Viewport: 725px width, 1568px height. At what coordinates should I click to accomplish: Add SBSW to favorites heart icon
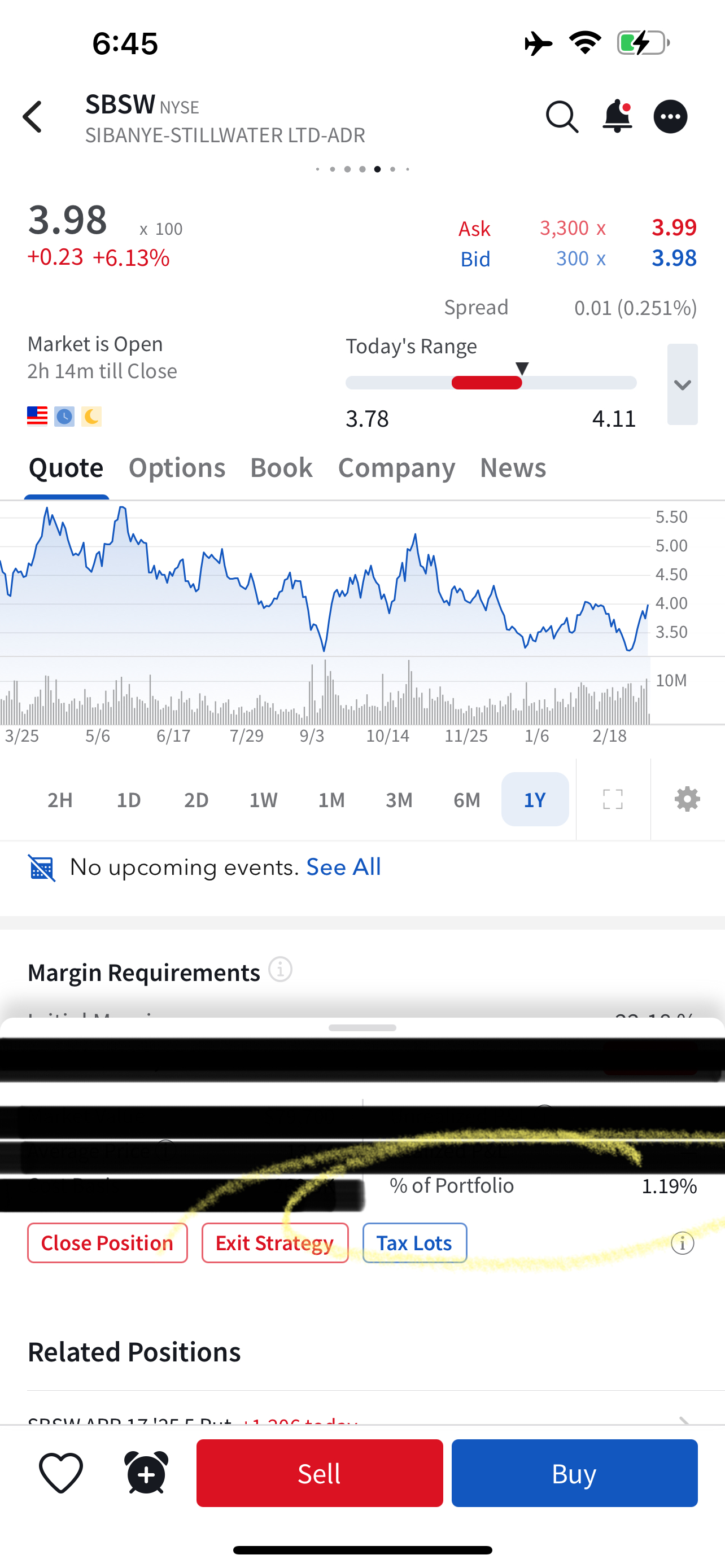coord(61,1473)
